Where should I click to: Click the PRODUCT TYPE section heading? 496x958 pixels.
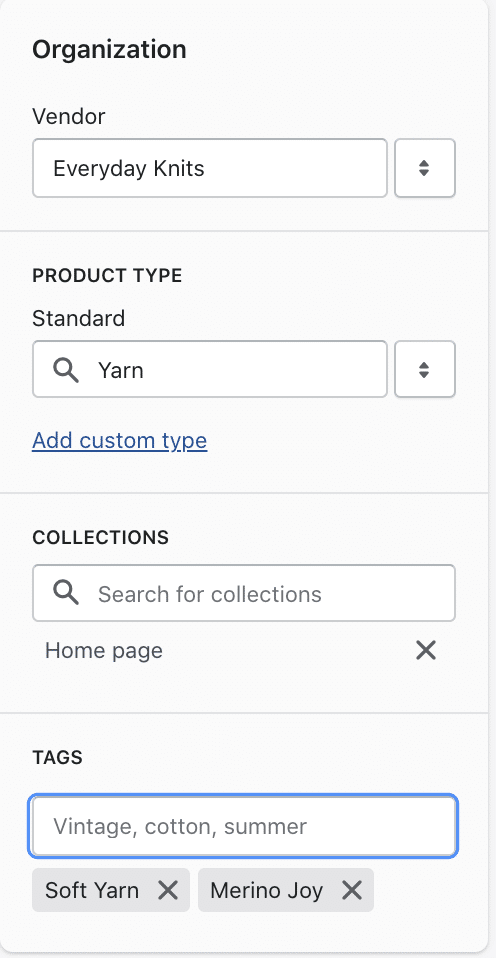point(107,276)
